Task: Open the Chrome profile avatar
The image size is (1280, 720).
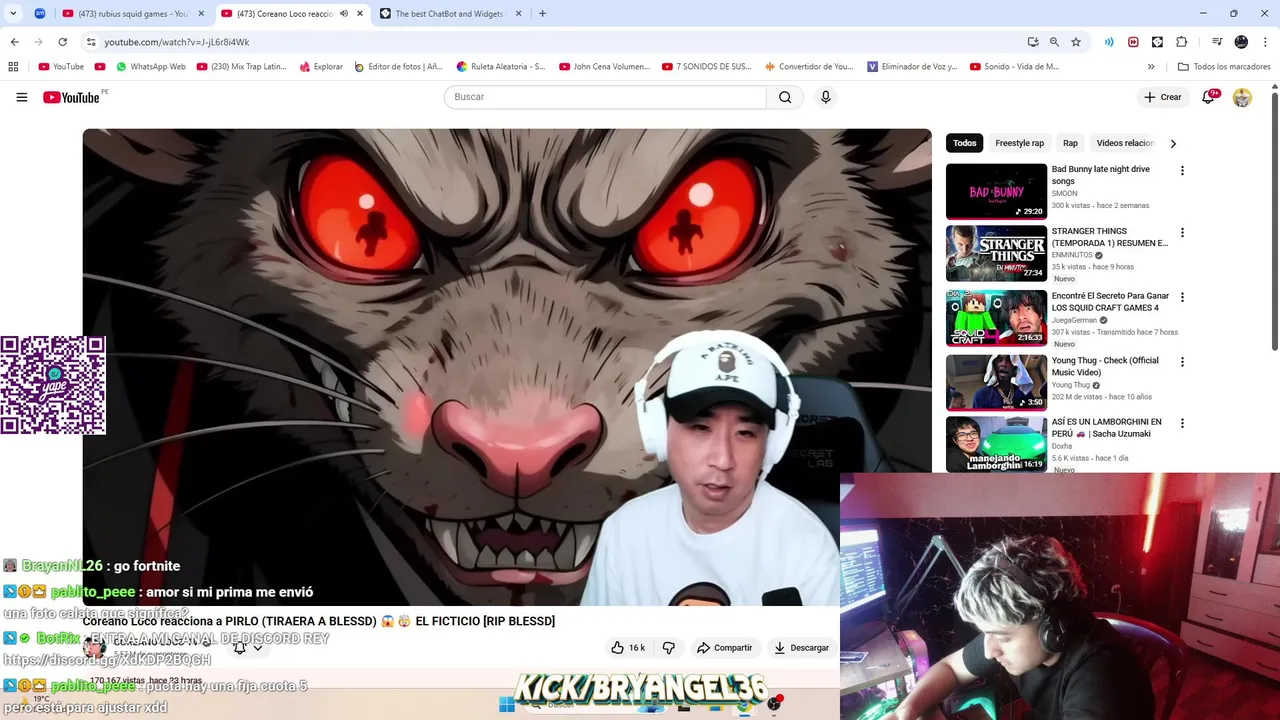Action: tap(1241, 42)
